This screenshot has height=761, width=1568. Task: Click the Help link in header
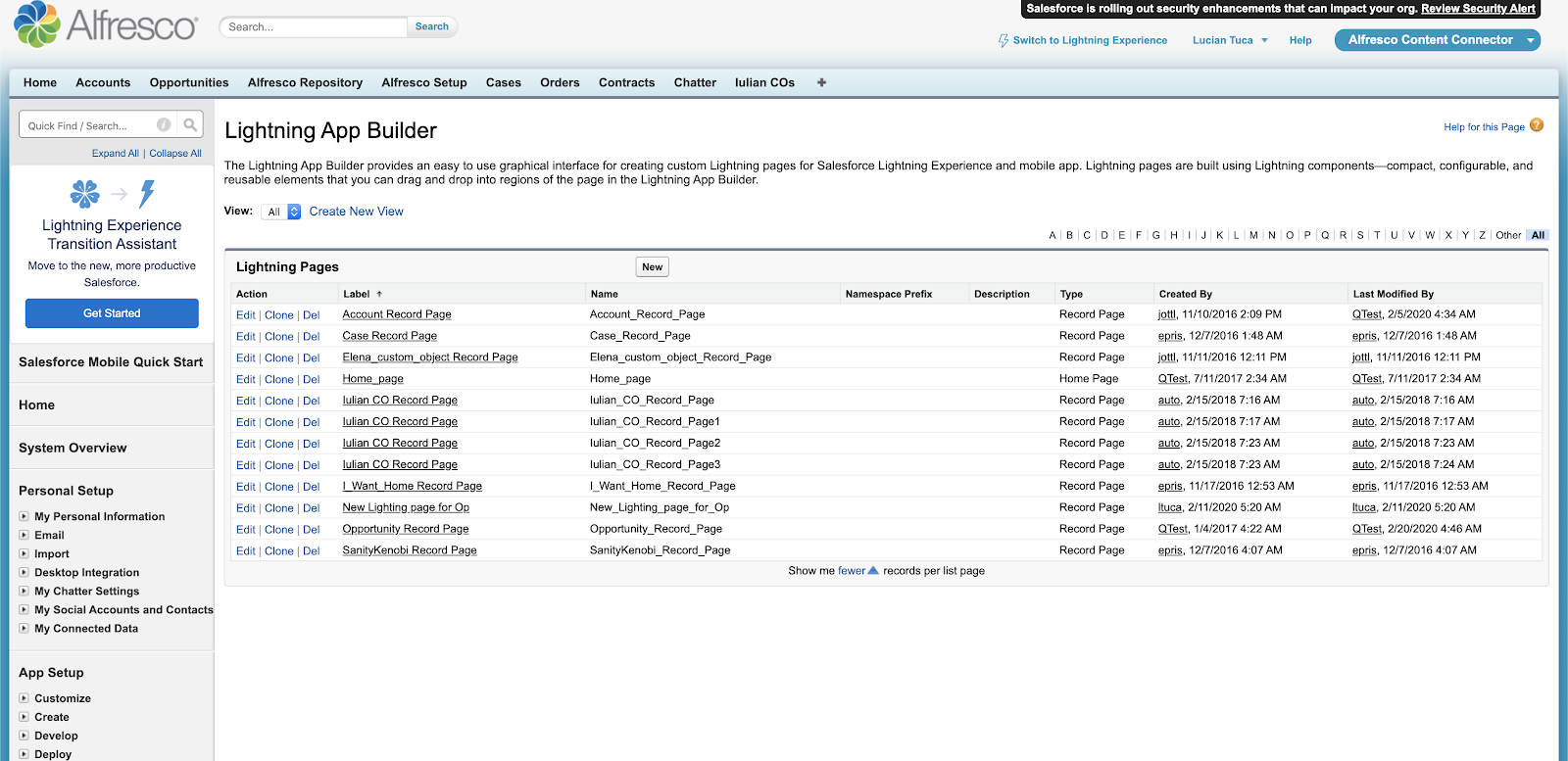click(1300, 40)
